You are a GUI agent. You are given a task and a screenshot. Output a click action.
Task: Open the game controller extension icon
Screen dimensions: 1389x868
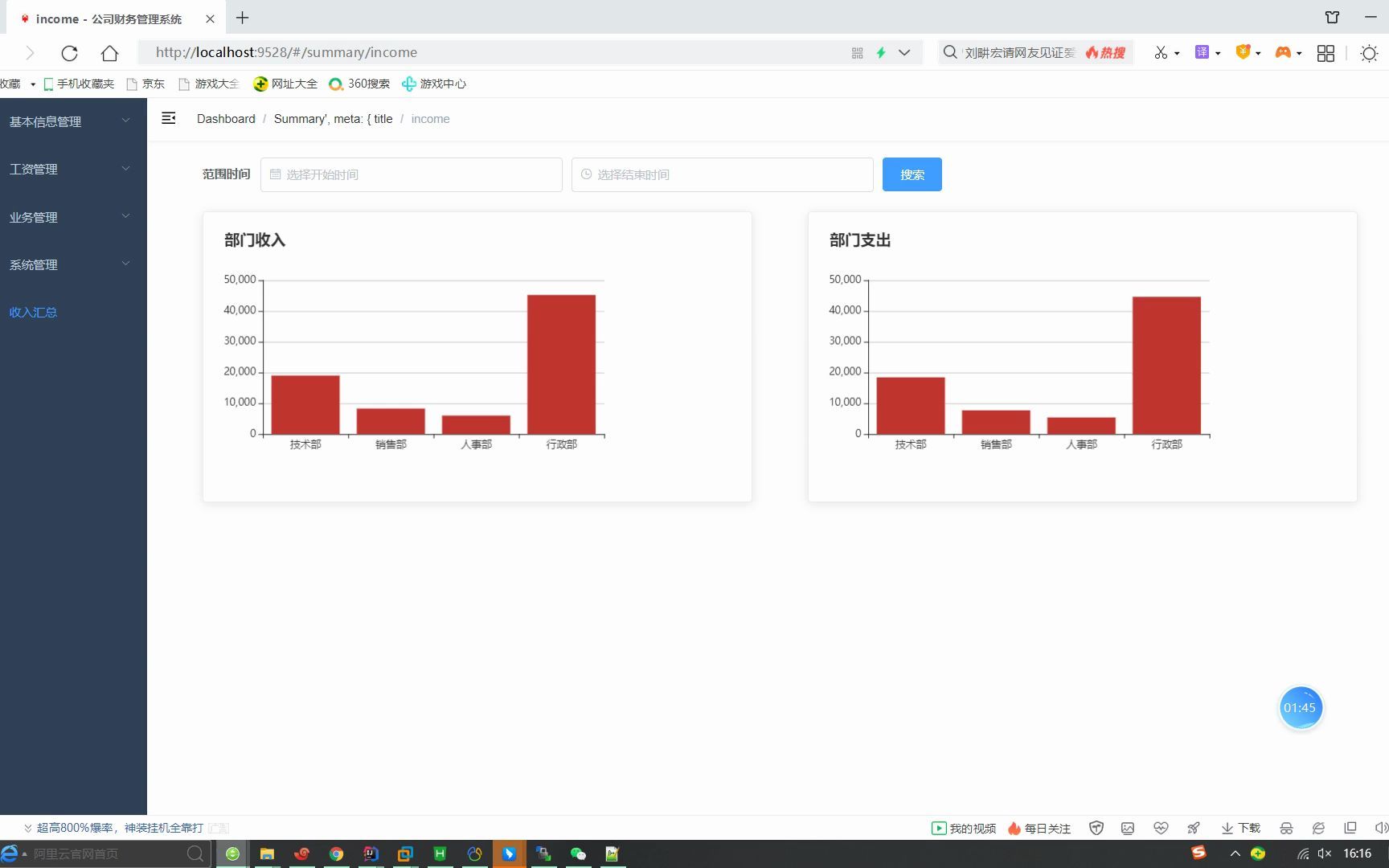point(1283,52)
